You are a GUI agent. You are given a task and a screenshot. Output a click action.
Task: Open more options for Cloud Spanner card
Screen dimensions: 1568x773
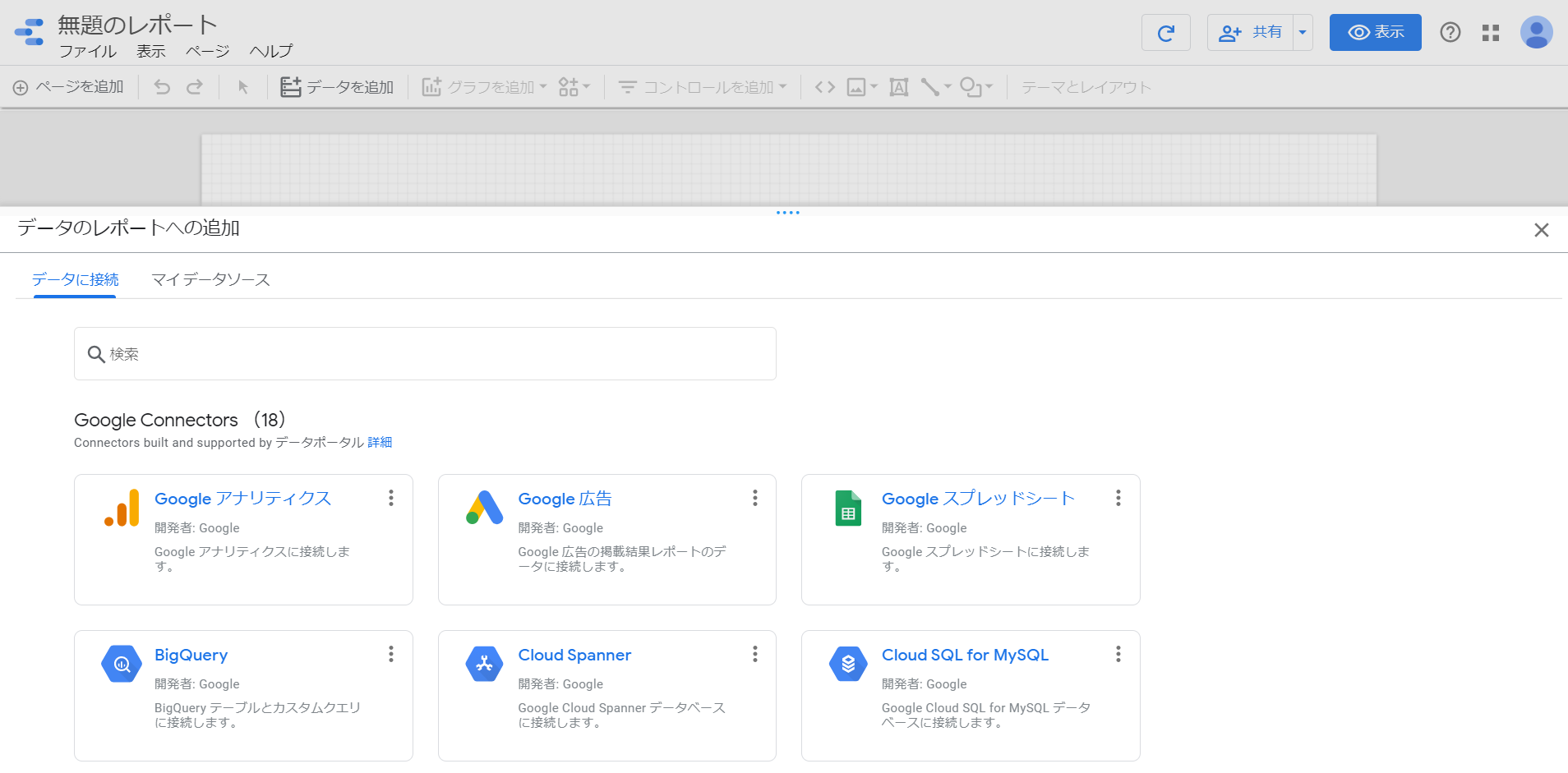pos(755,654)
